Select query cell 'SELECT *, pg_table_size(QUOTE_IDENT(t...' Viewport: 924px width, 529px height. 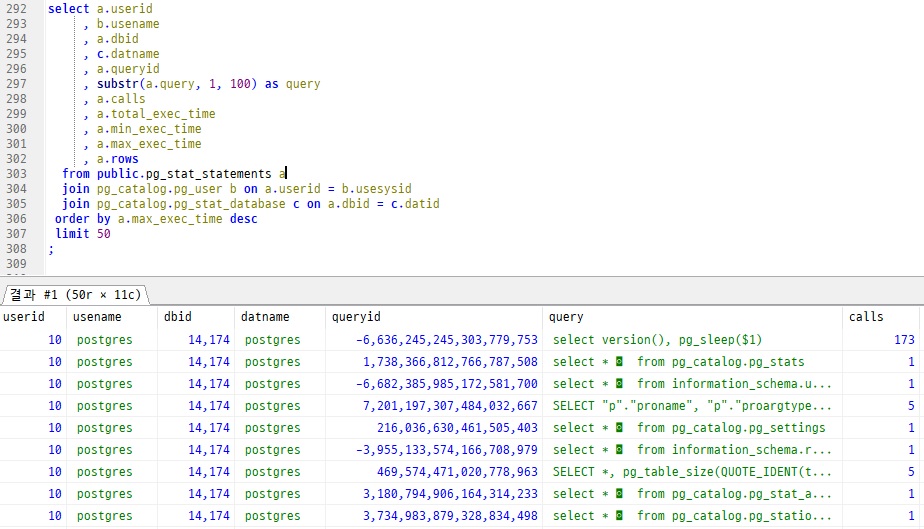[692, 472]
